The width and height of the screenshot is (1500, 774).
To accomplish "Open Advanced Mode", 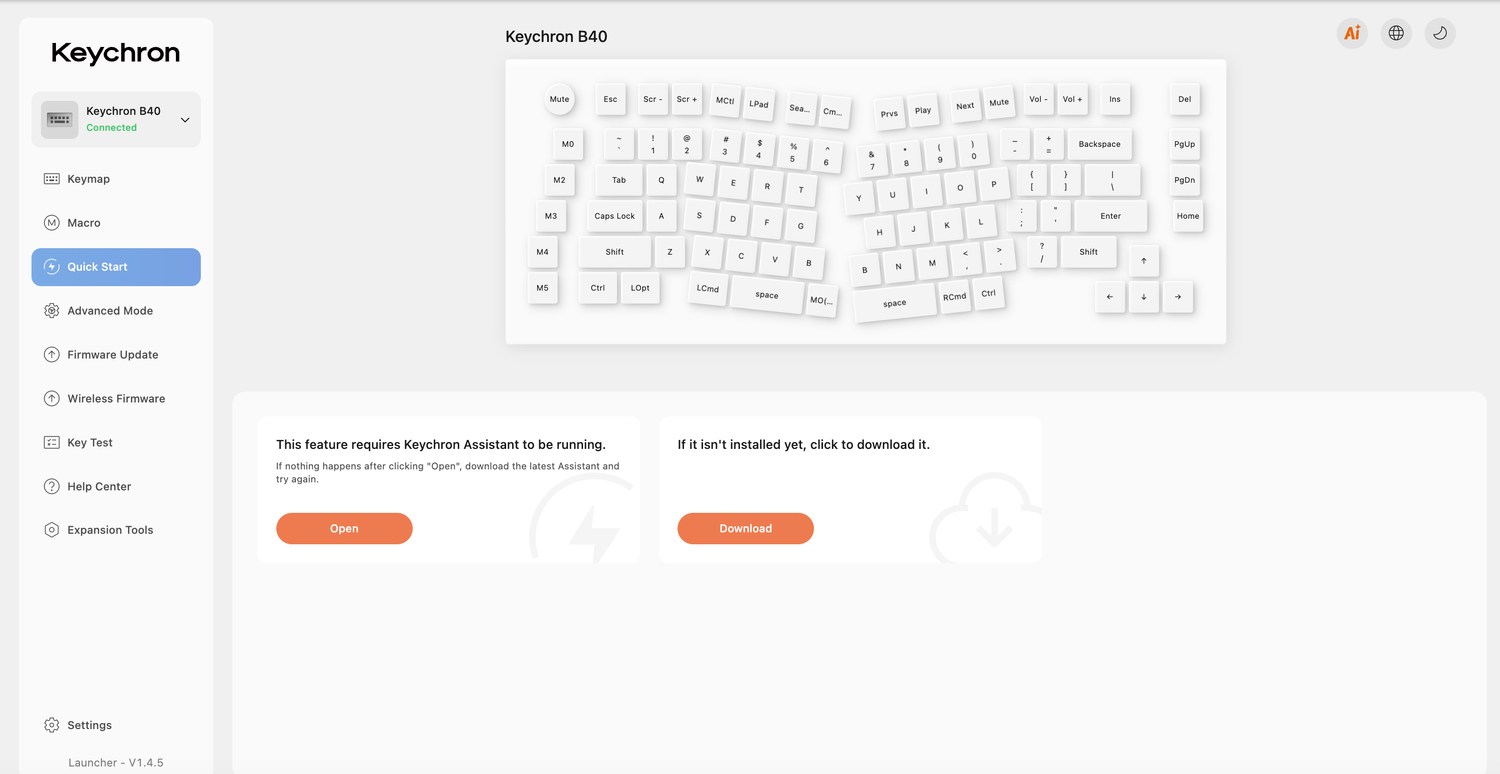I will coord(116,311).
